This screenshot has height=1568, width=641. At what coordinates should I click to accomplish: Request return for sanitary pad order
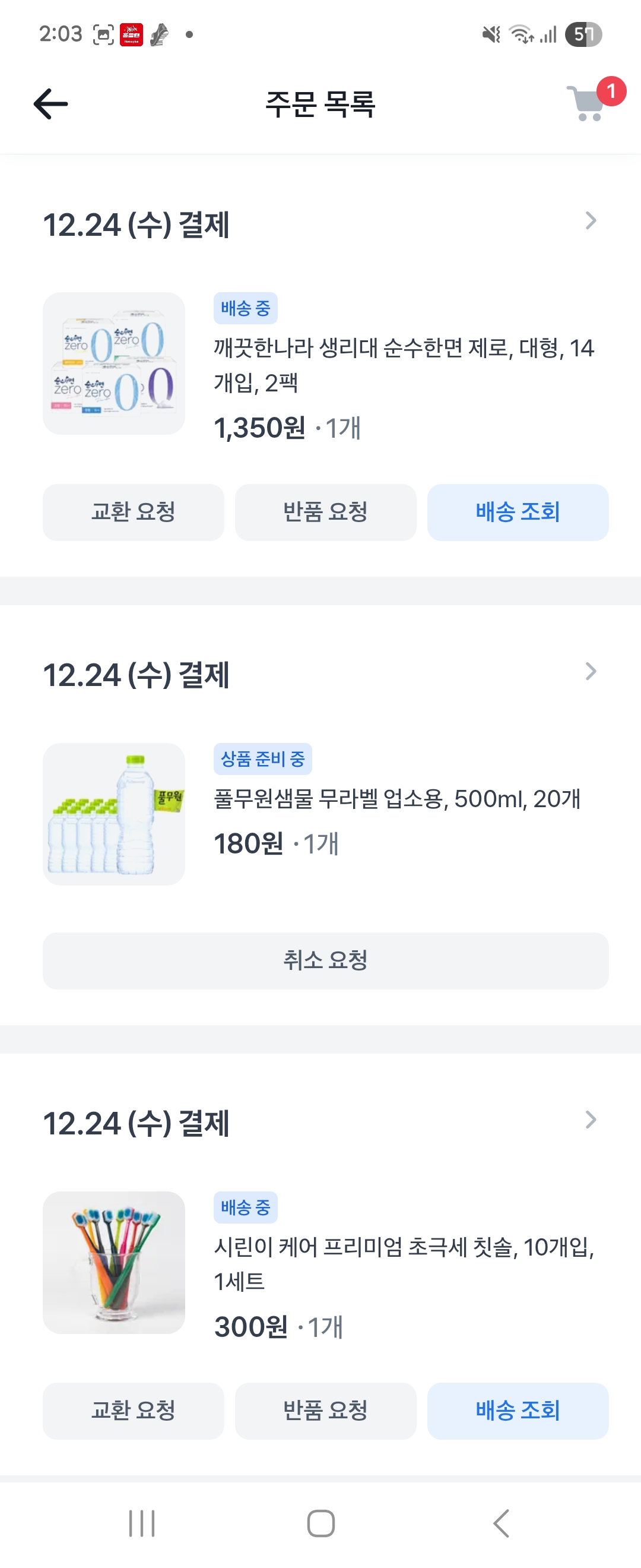[x=325, y=512]
